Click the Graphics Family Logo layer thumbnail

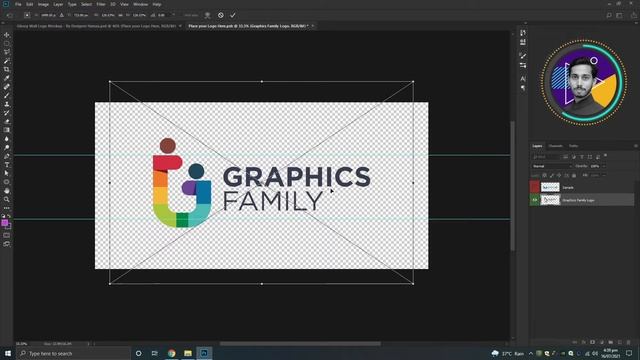click(550, 200)
